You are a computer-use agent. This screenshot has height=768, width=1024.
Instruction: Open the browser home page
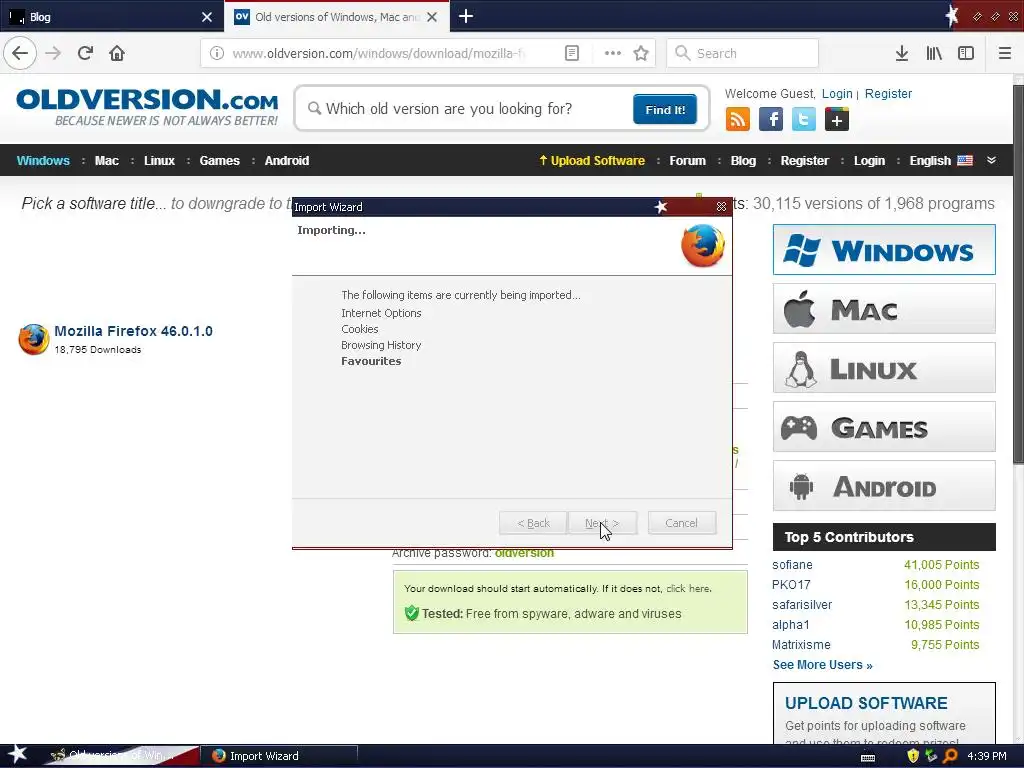117,53
